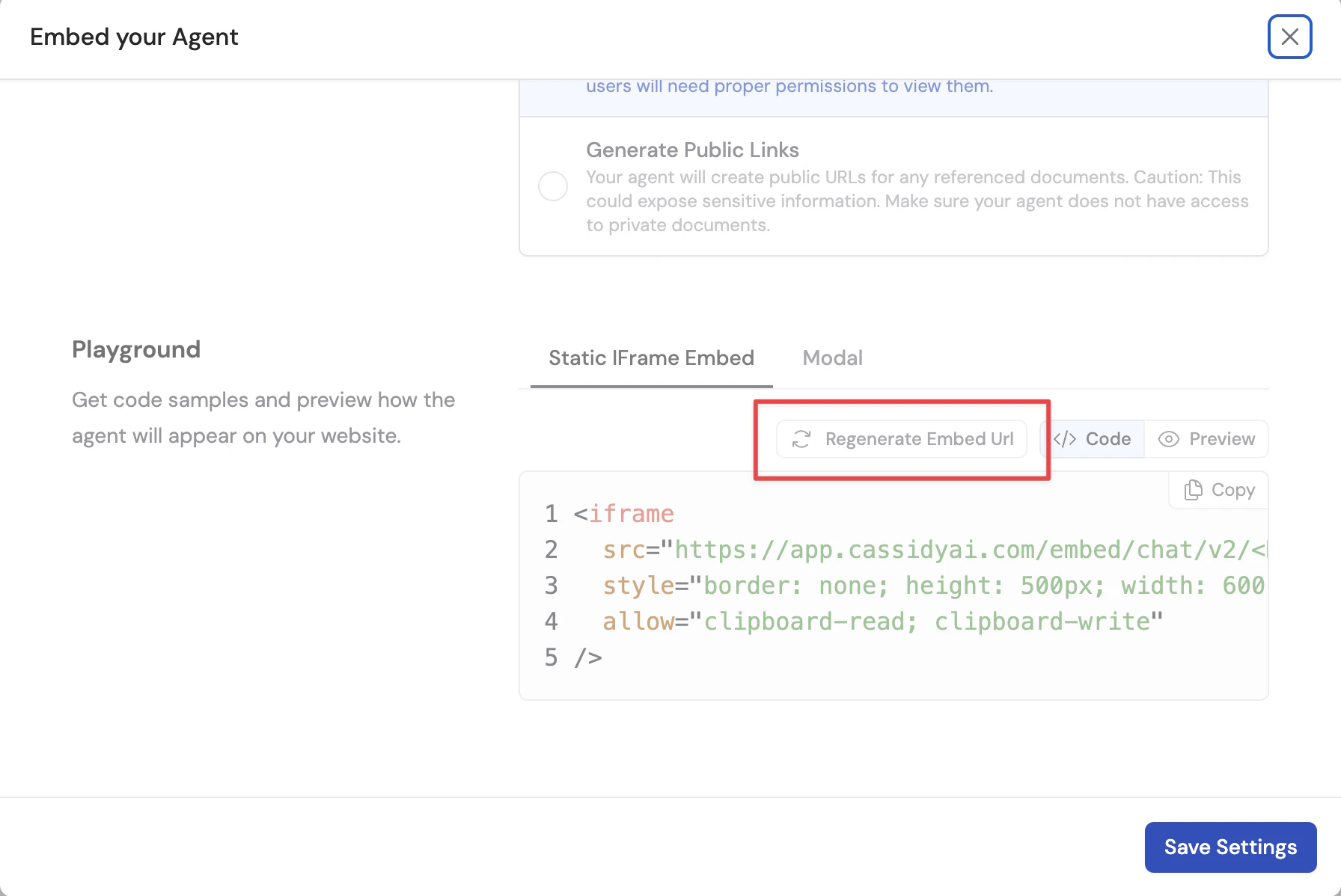Image resolution: width=1341 pixels, height=896 pixels.
Task: Select the Static IFrame Embed tab
Action: (x=650, y=358)
